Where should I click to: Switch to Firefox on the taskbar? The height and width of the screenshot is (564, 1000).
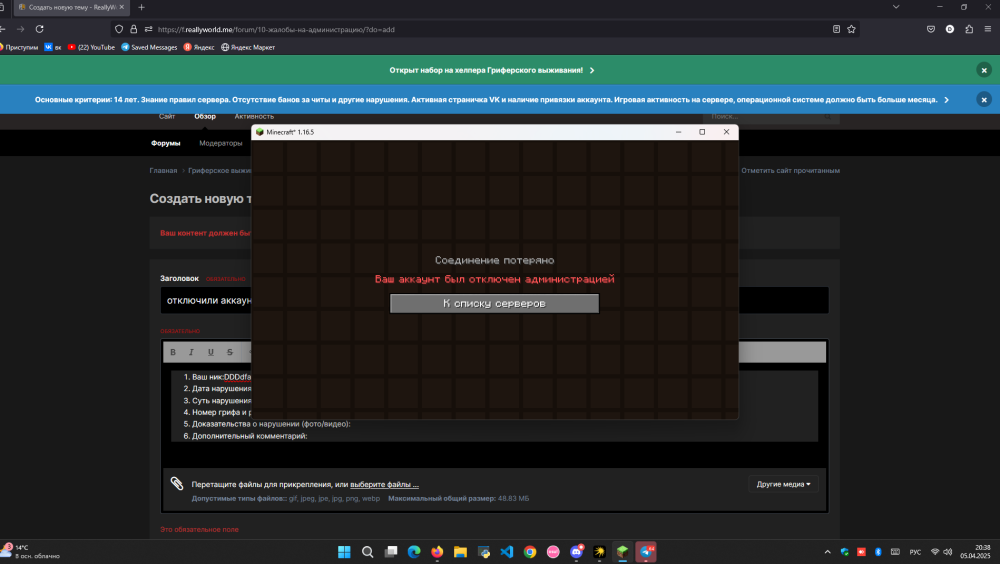click(437, 552)
